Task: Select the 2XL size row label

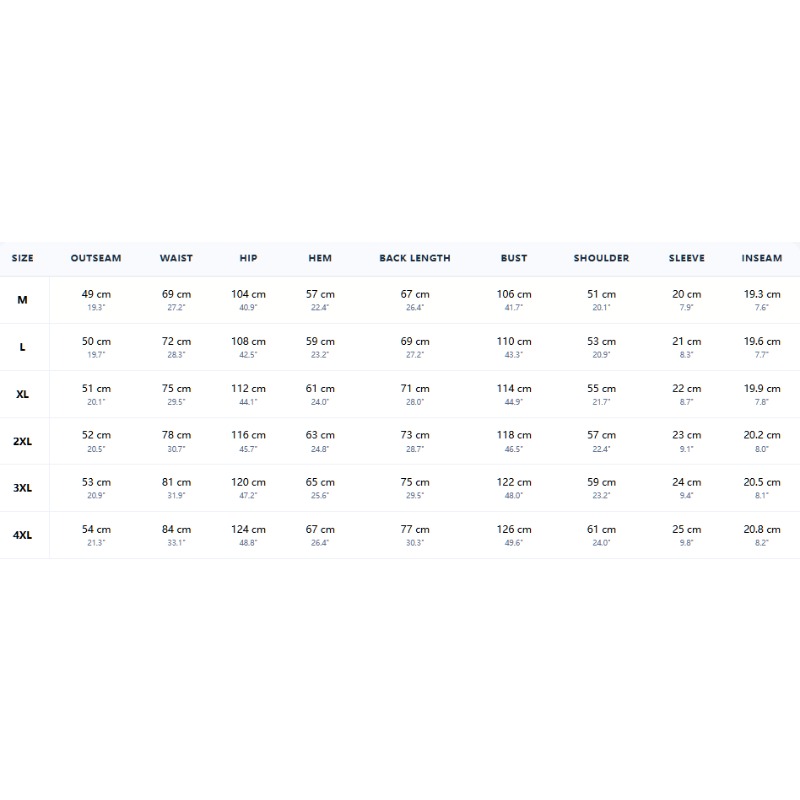Action: click(22, 441)
